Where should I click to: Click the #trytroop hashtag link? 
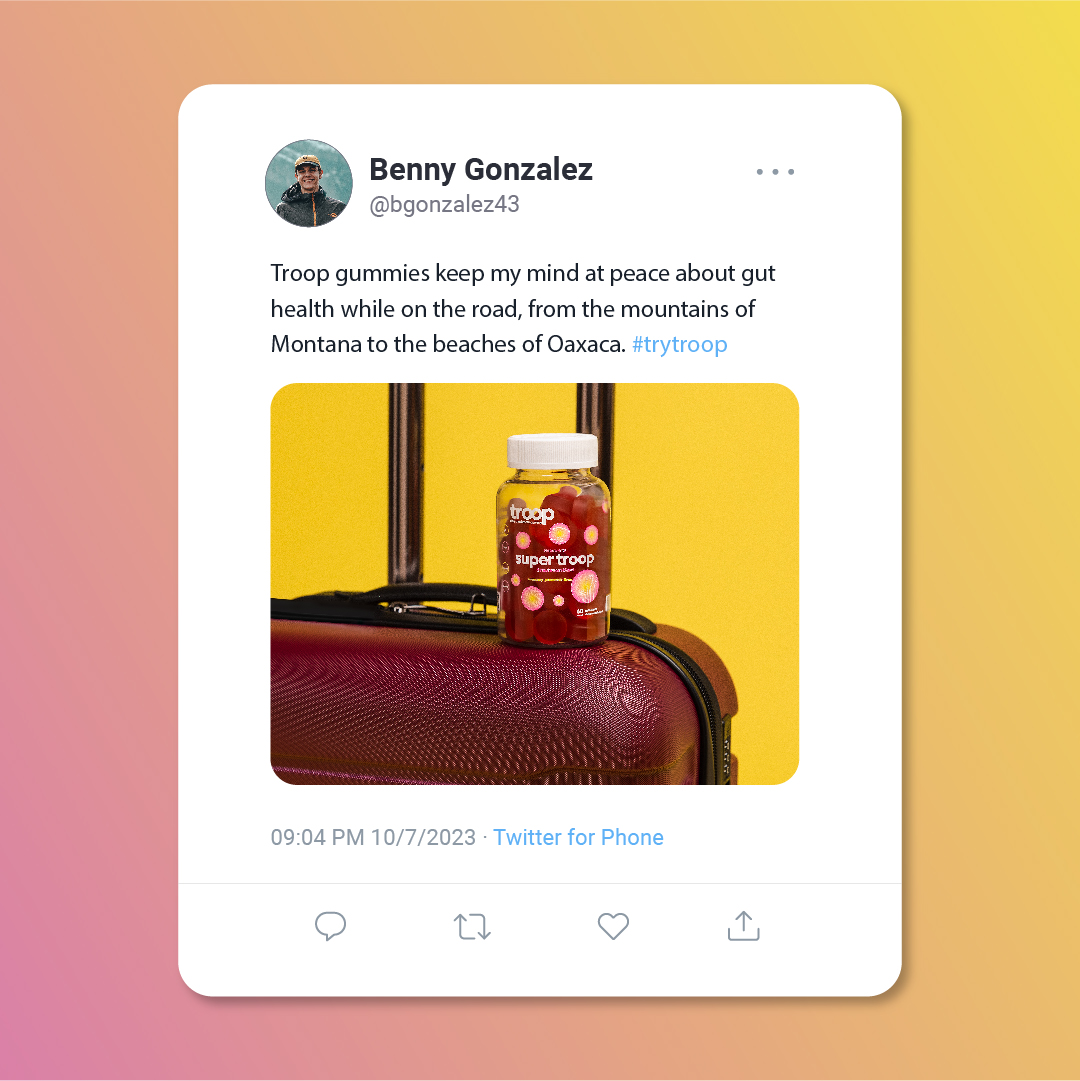[680, 344]
